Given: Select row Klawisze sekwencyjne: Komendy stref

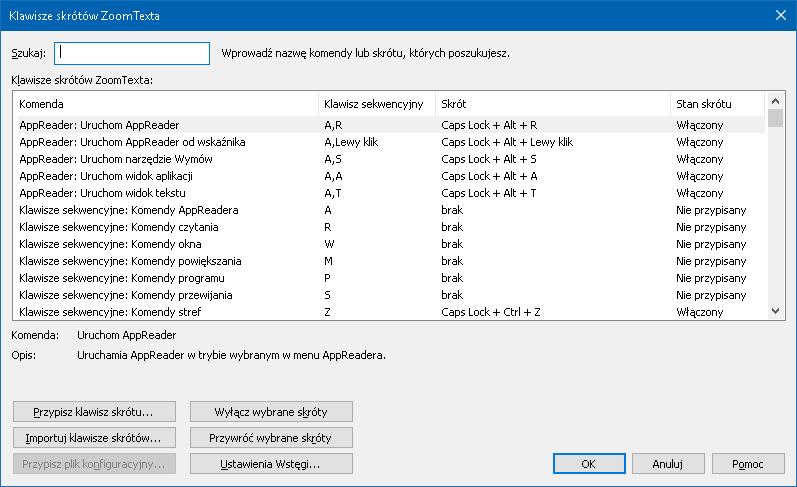Looking at the screenshot, I should point(389,312).
